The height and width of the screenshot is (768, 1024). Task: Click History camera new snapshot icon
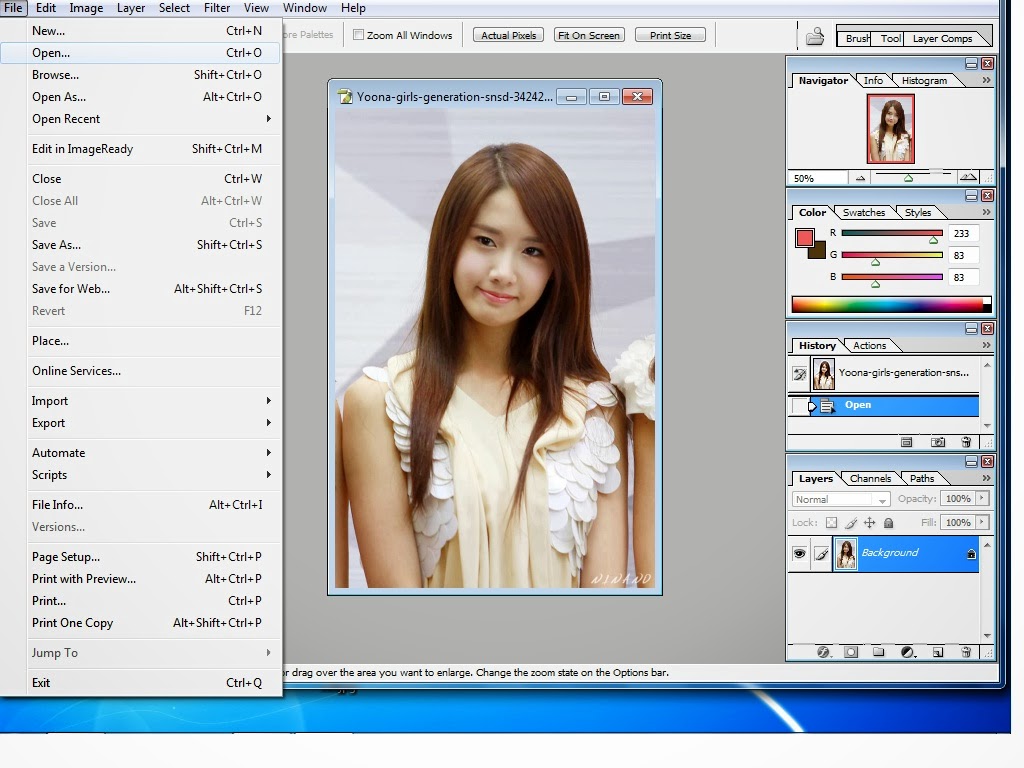pyautogui.click(x=938, y=442)
